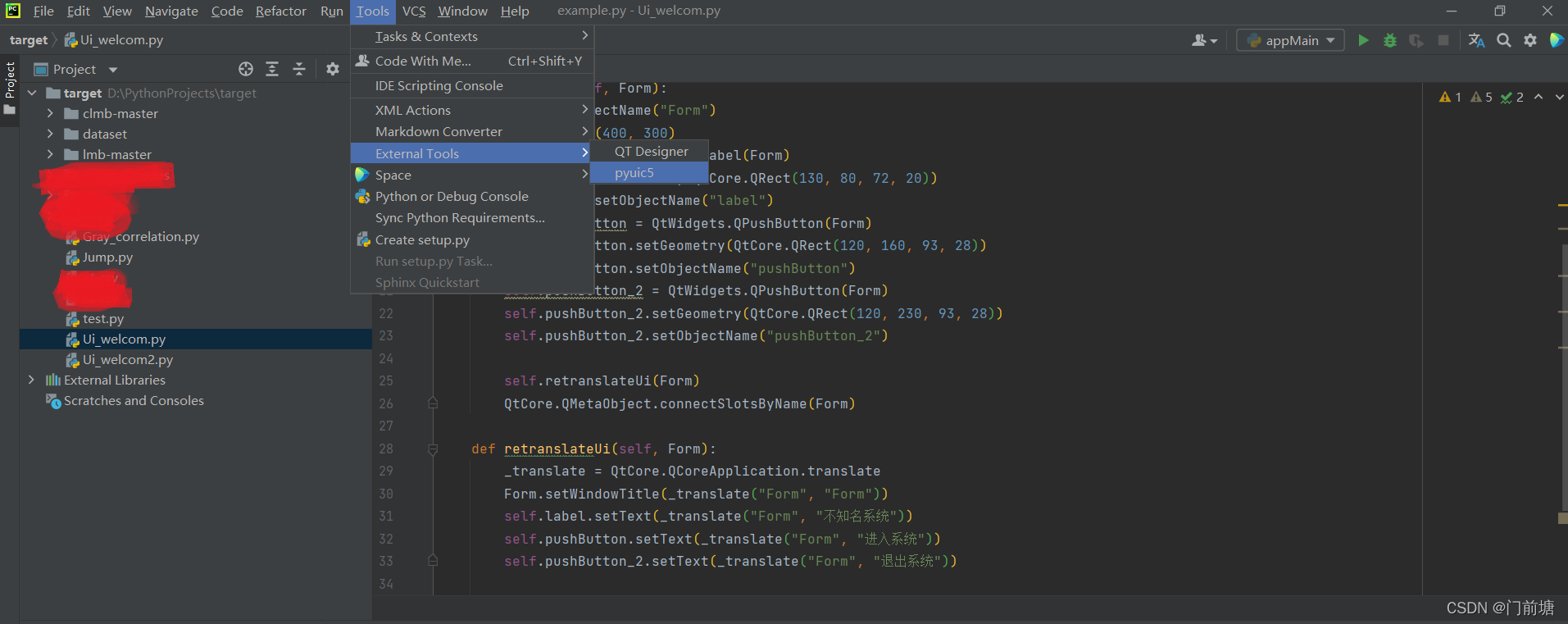Open Python or Debug Console
1568x624 pixels.
(471, 196)
